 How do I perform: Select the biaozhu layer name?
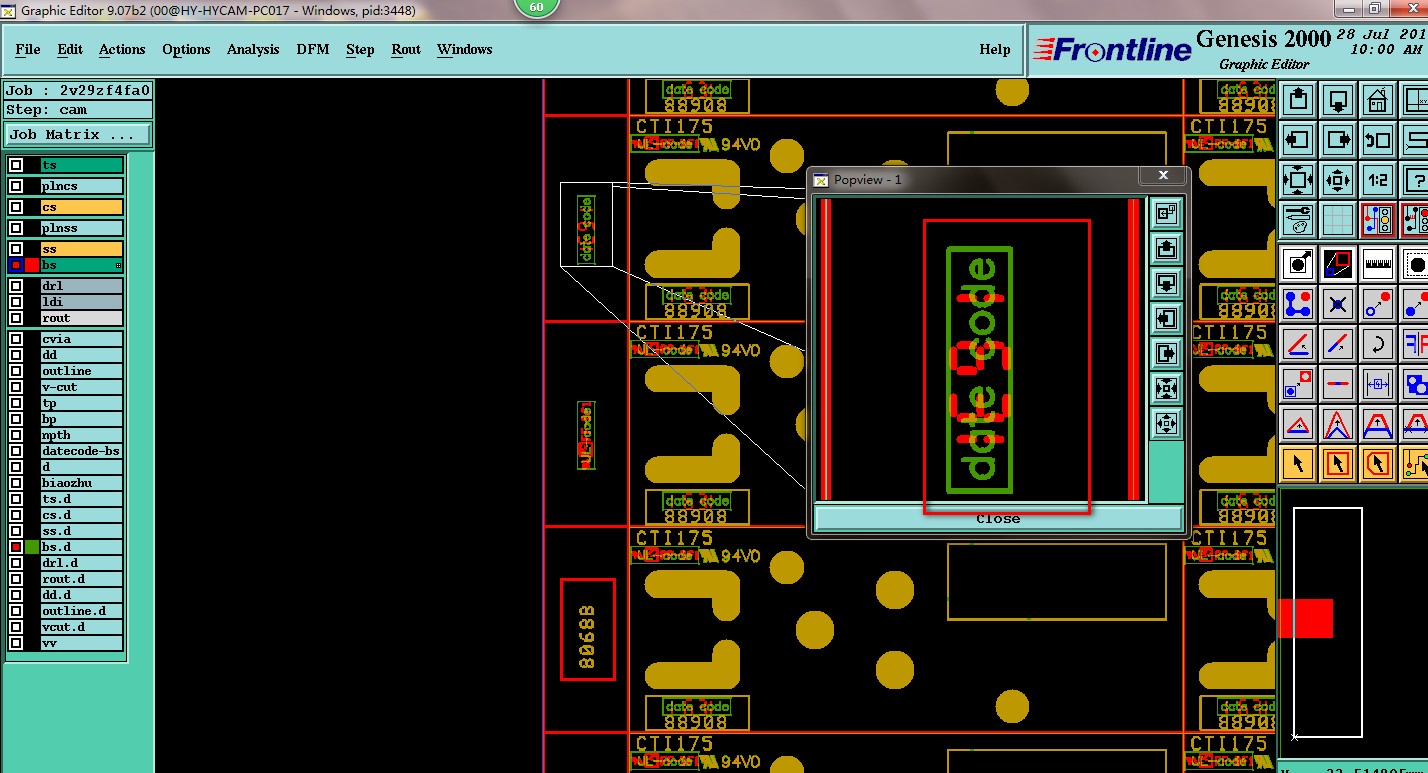coord(82,483)
